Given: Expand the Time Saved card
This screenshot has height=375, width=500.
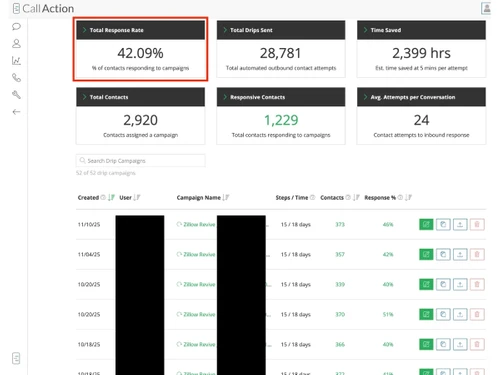Looking at the screenshot, I should 365,30.
